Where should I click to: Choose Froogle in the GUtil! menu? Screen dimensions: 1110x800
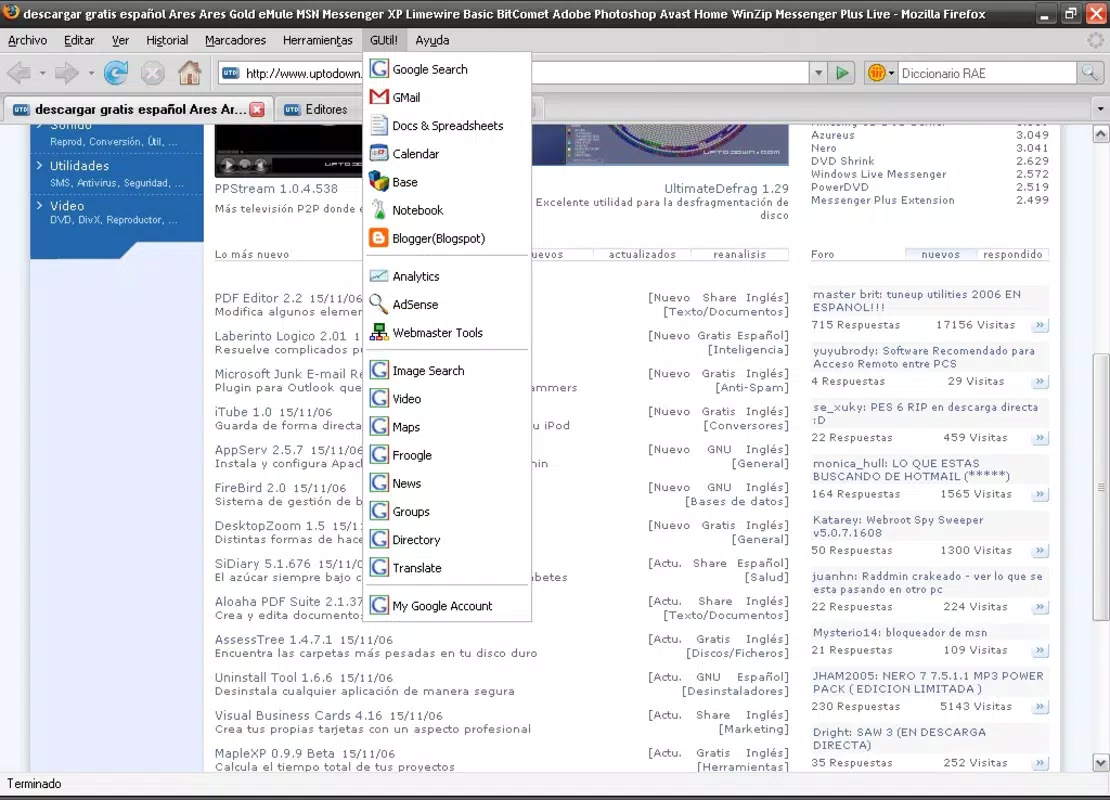tap(447, 455)
